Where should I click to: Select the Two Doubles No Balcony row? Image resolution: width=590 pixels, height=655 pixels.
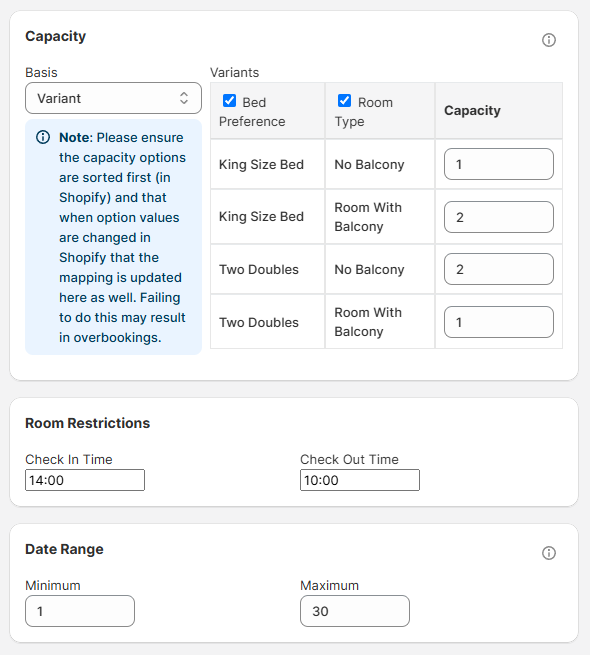point(387,269)
